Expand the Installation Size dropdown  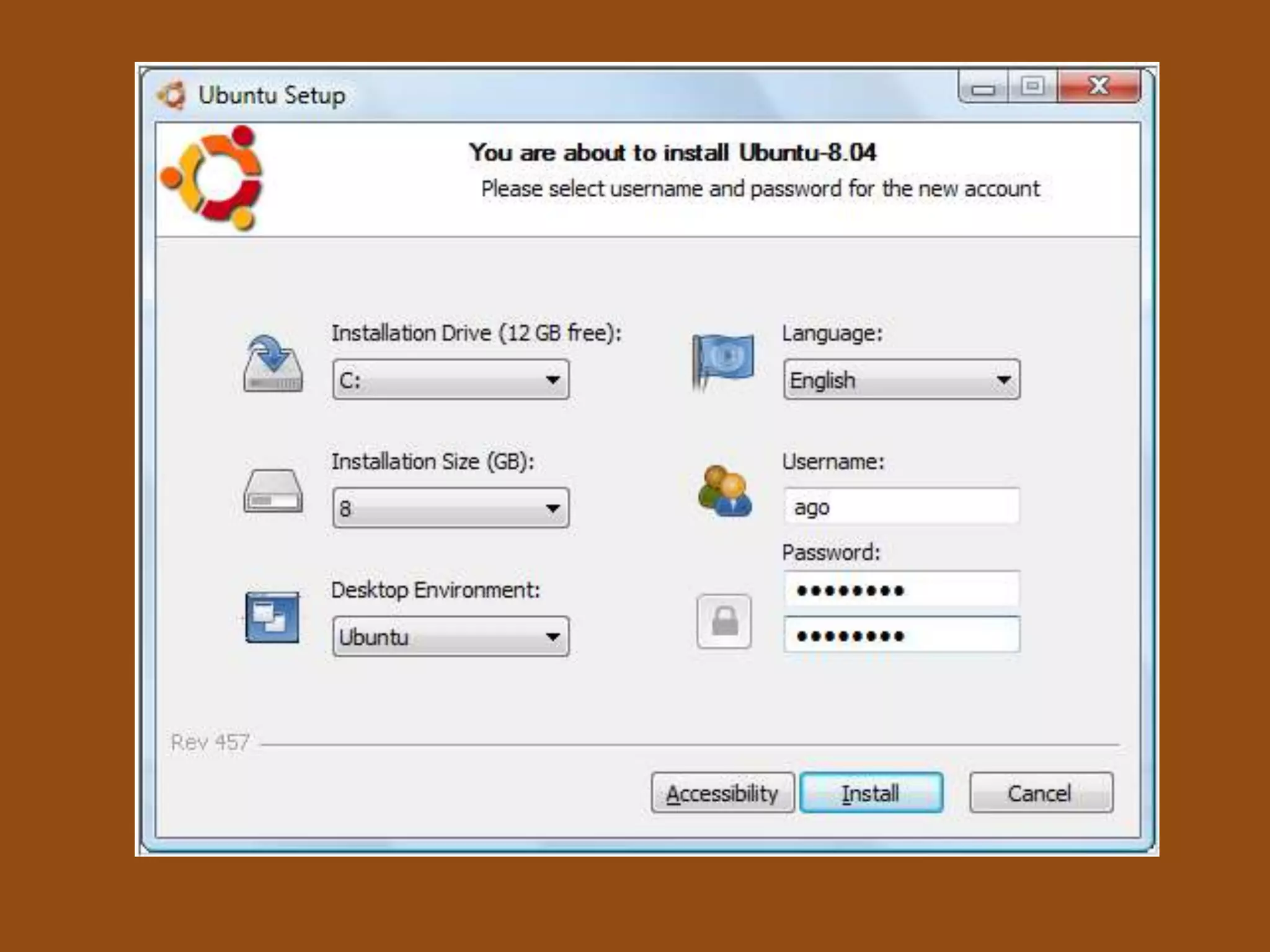click(x=450, y=508)
